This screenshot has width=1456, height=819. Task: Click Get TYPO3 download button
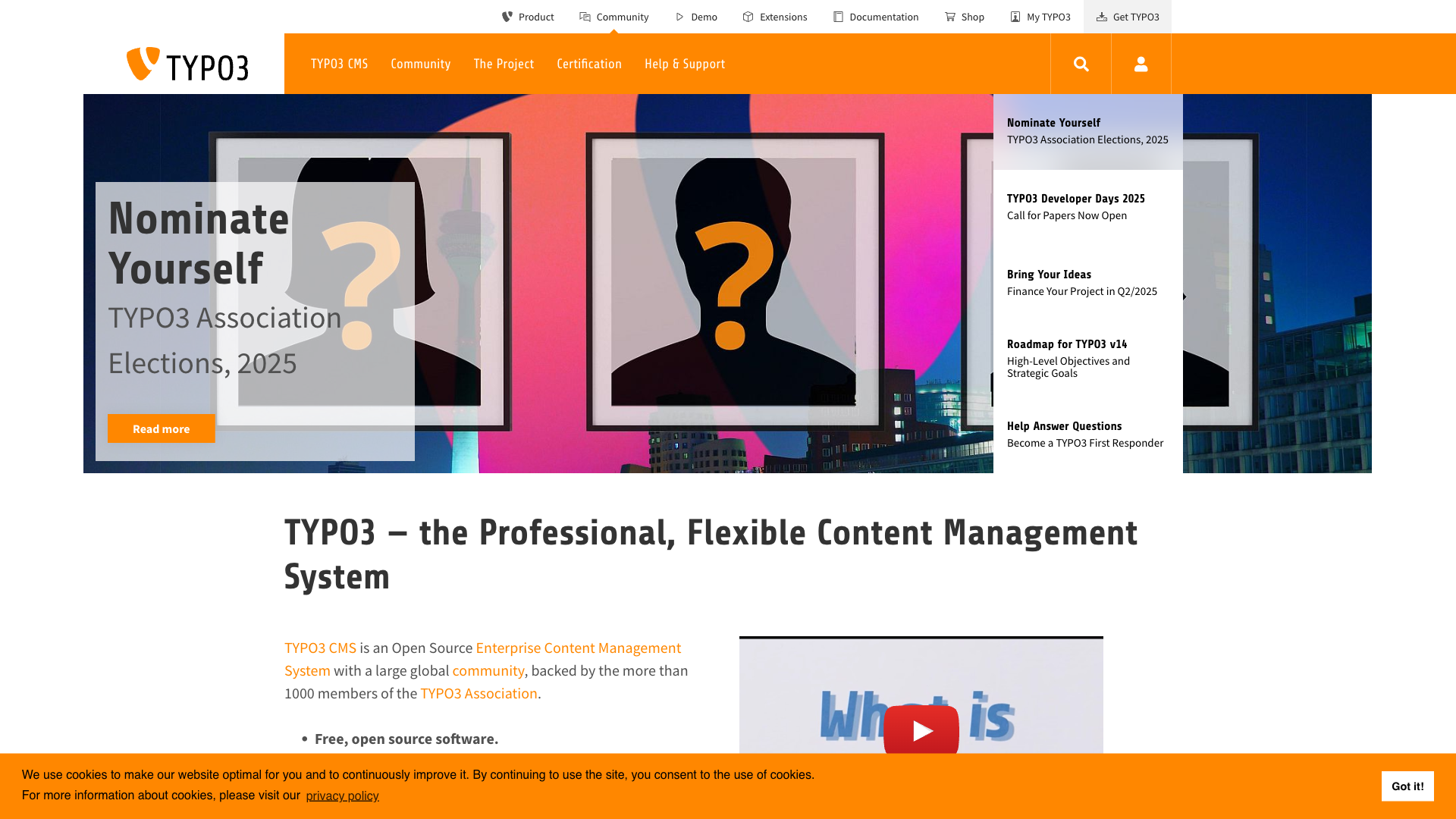coord(1128,17)
